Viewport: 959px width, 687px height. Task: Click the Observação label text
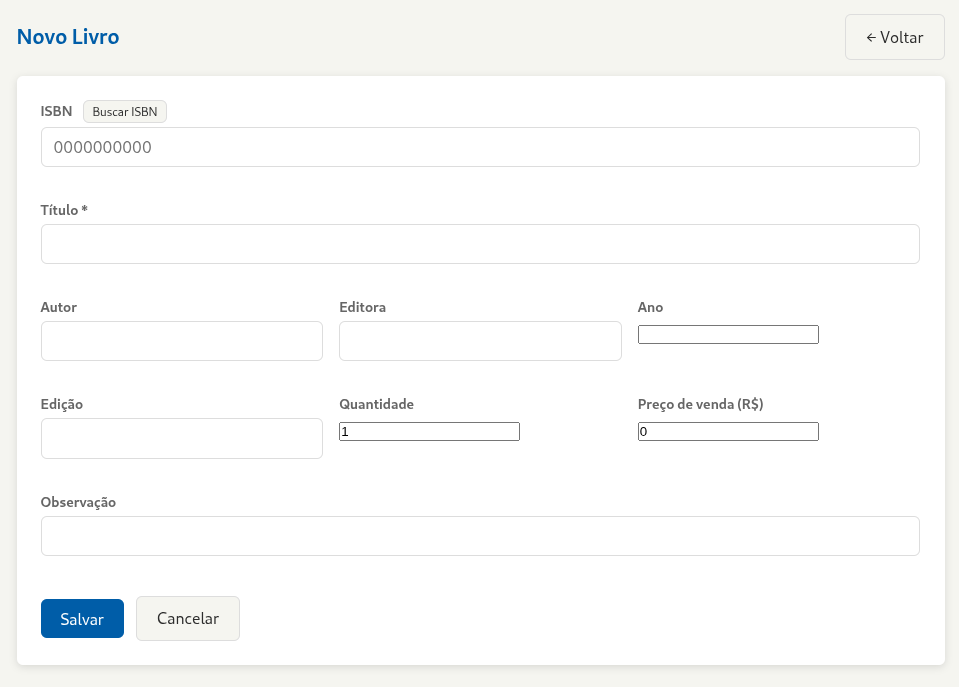pyautogui.click(x=78, y=502)
